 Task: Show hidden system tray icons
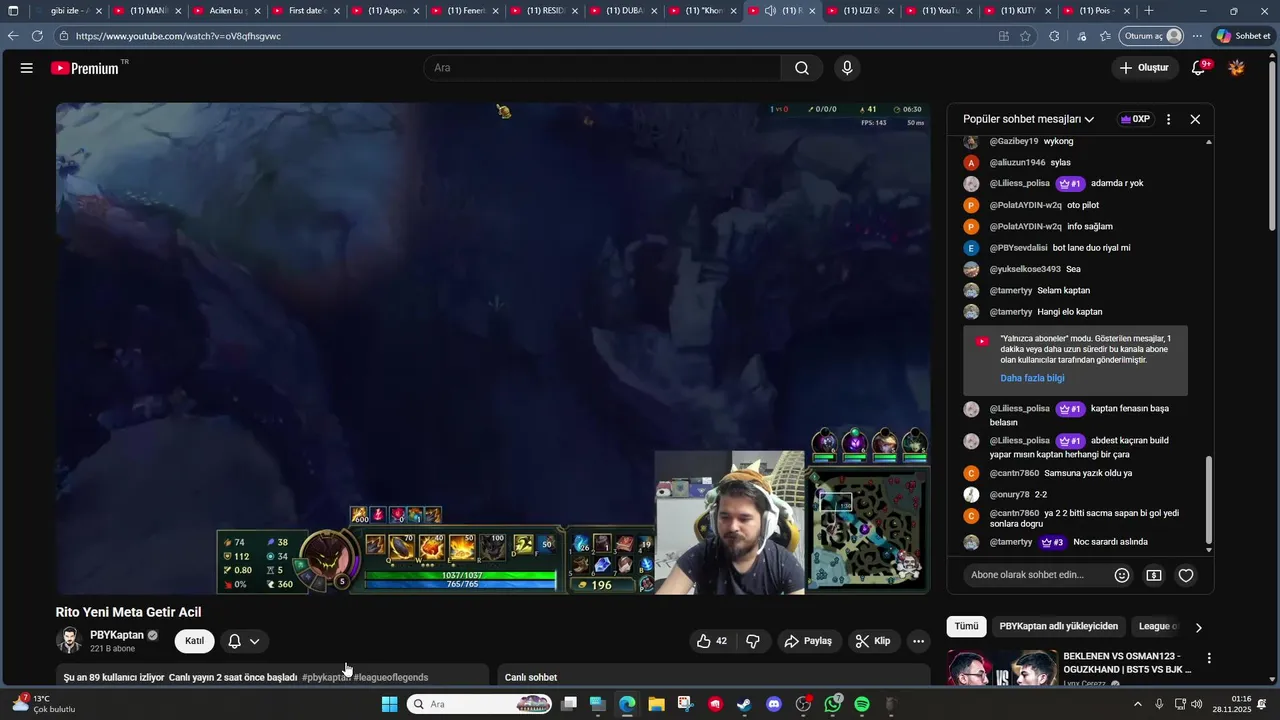tap(1137, 704)
